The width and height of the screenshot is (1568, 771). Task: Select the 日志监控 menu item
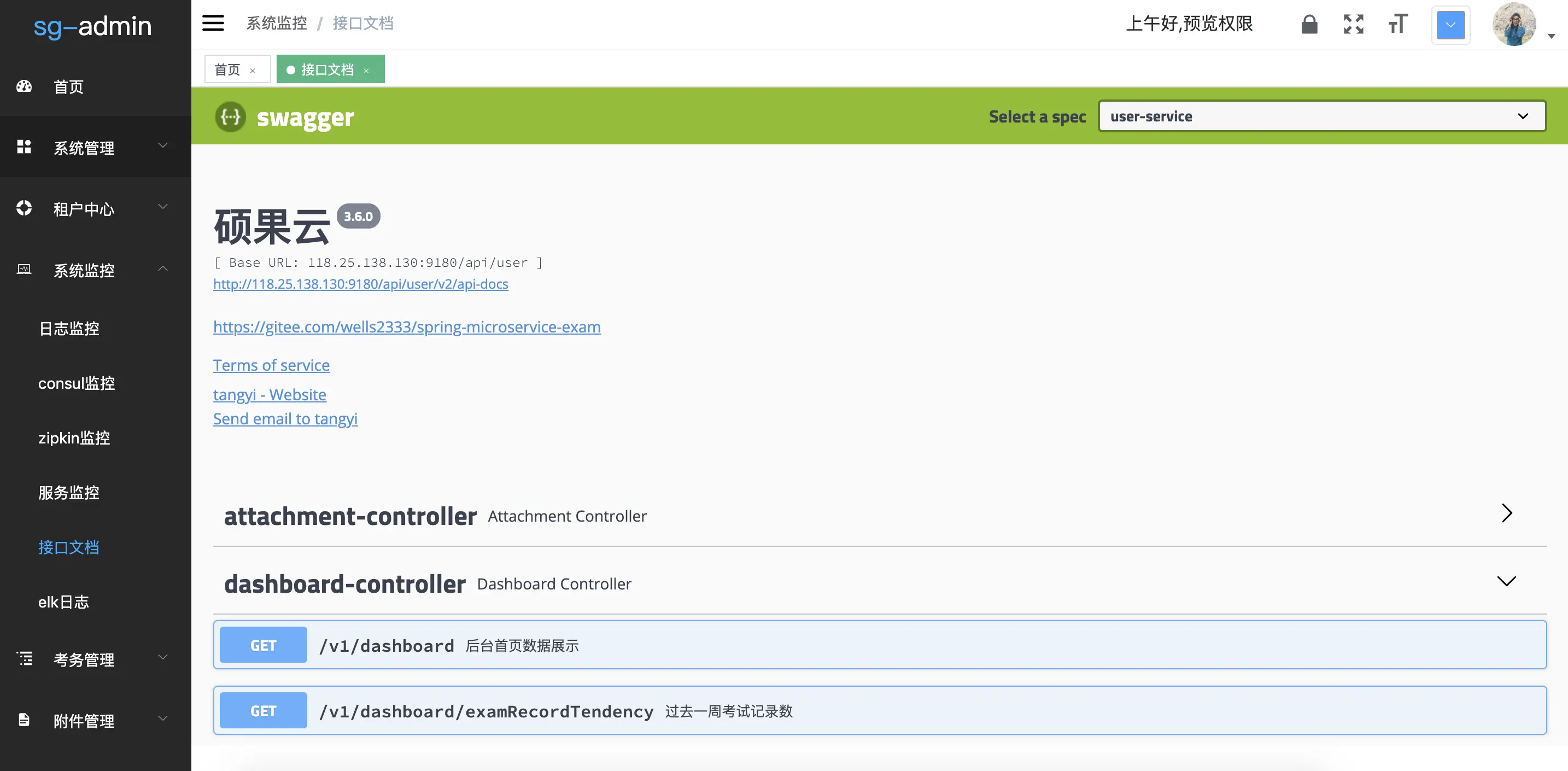69,329
